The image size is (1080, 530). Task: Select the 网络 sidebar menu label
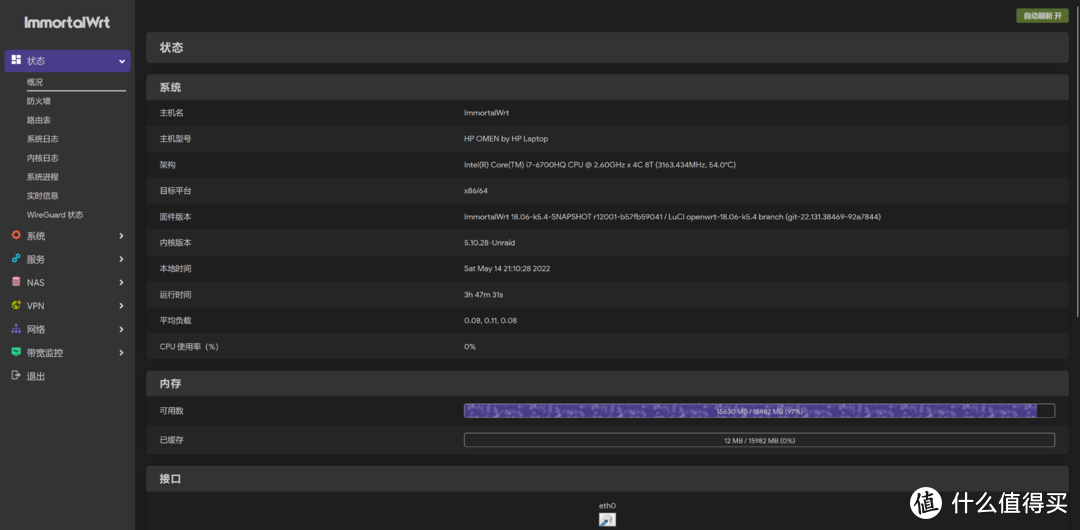36,329
